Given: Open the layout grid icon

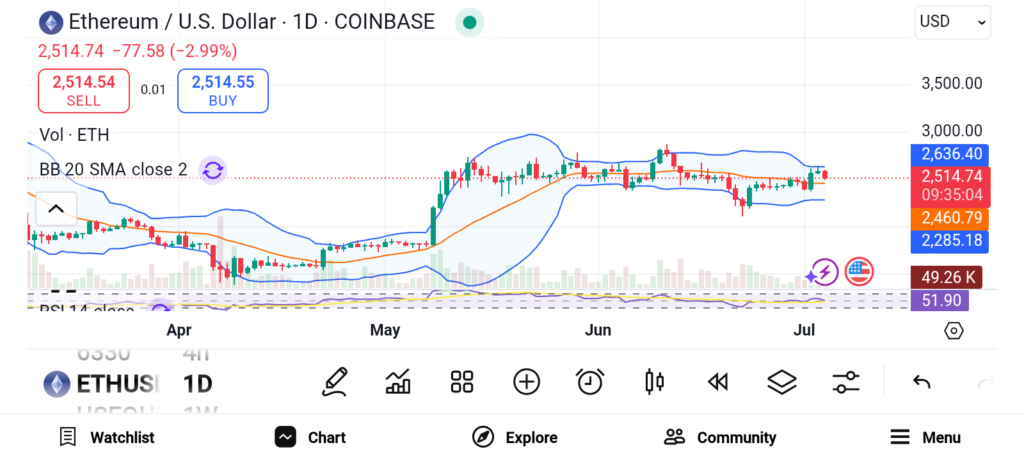Looking at the screenshot, I should pos(461,381).
